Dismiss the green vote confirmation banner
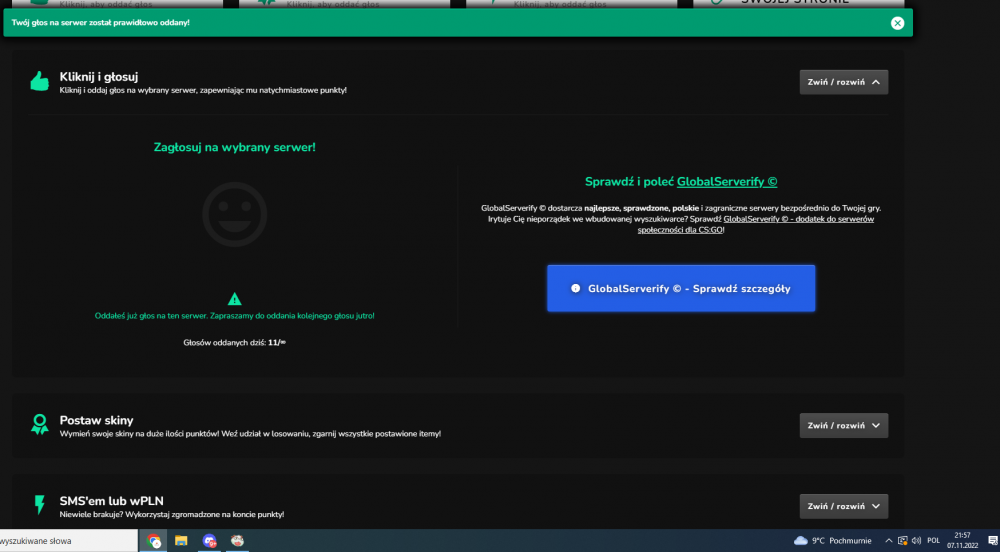Viewport: 1000px width, 552px height. click(x=897, y=23)
